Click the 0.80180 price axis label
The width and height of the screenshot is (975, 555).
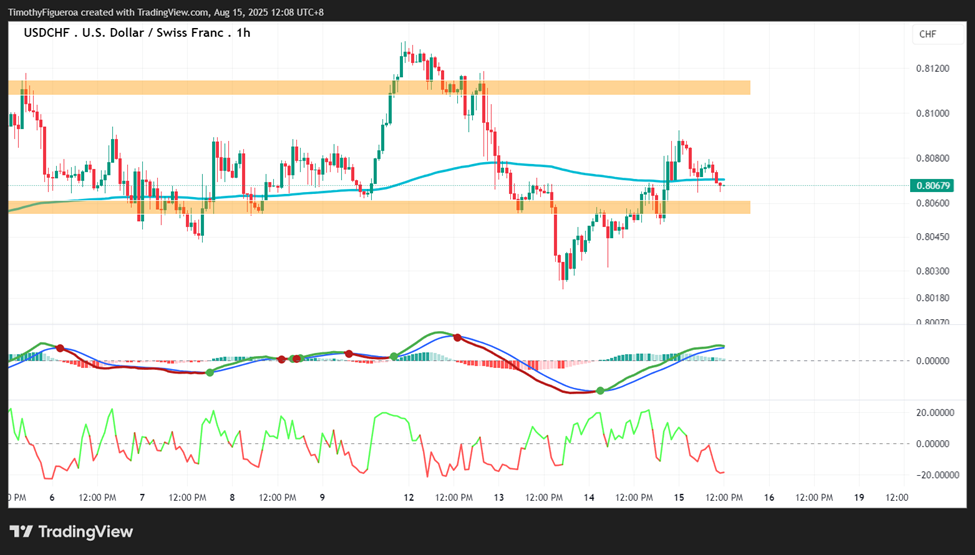coord(933,298)
